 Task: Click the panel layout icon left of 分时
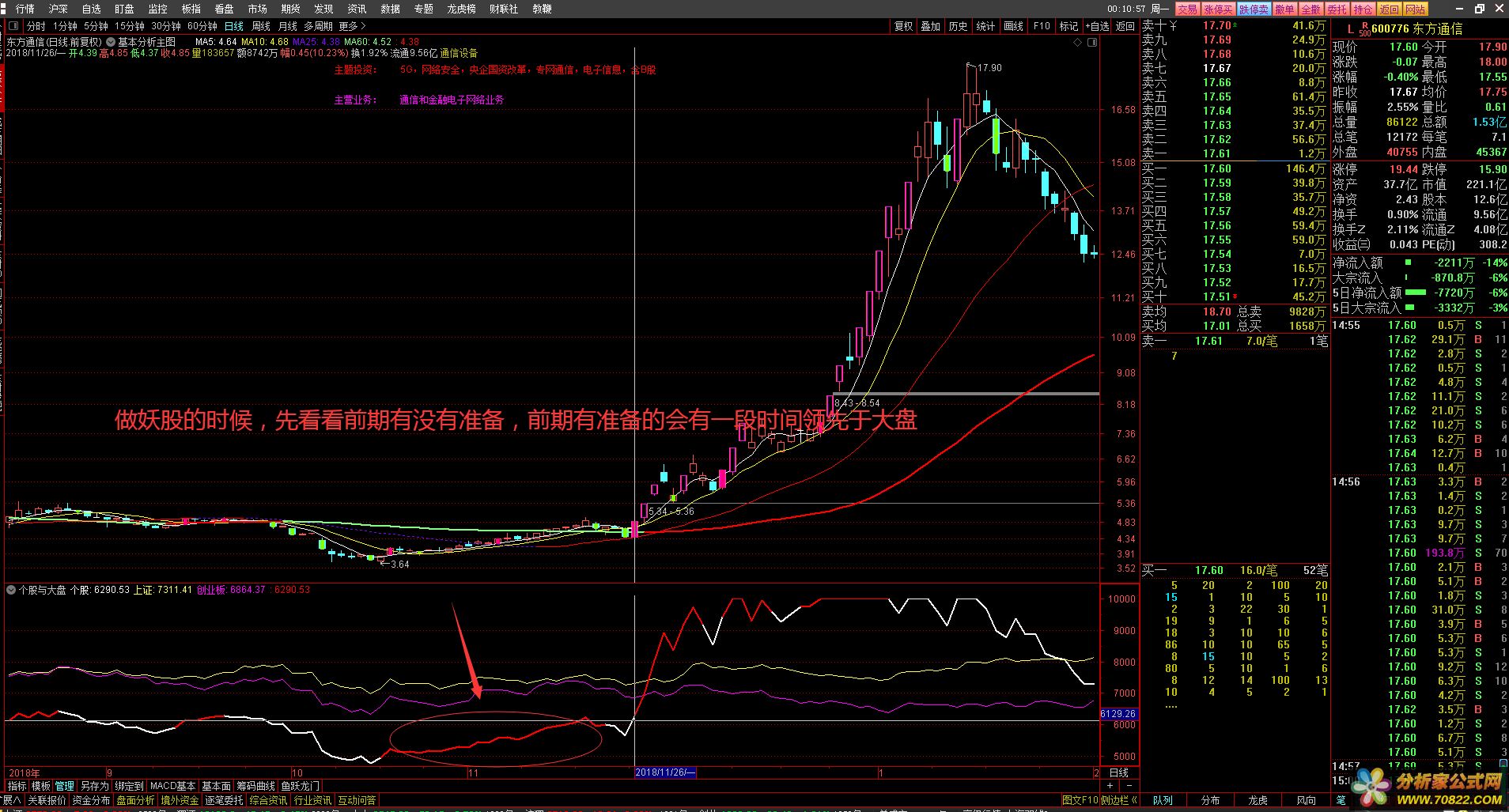(x=13, y=26)
